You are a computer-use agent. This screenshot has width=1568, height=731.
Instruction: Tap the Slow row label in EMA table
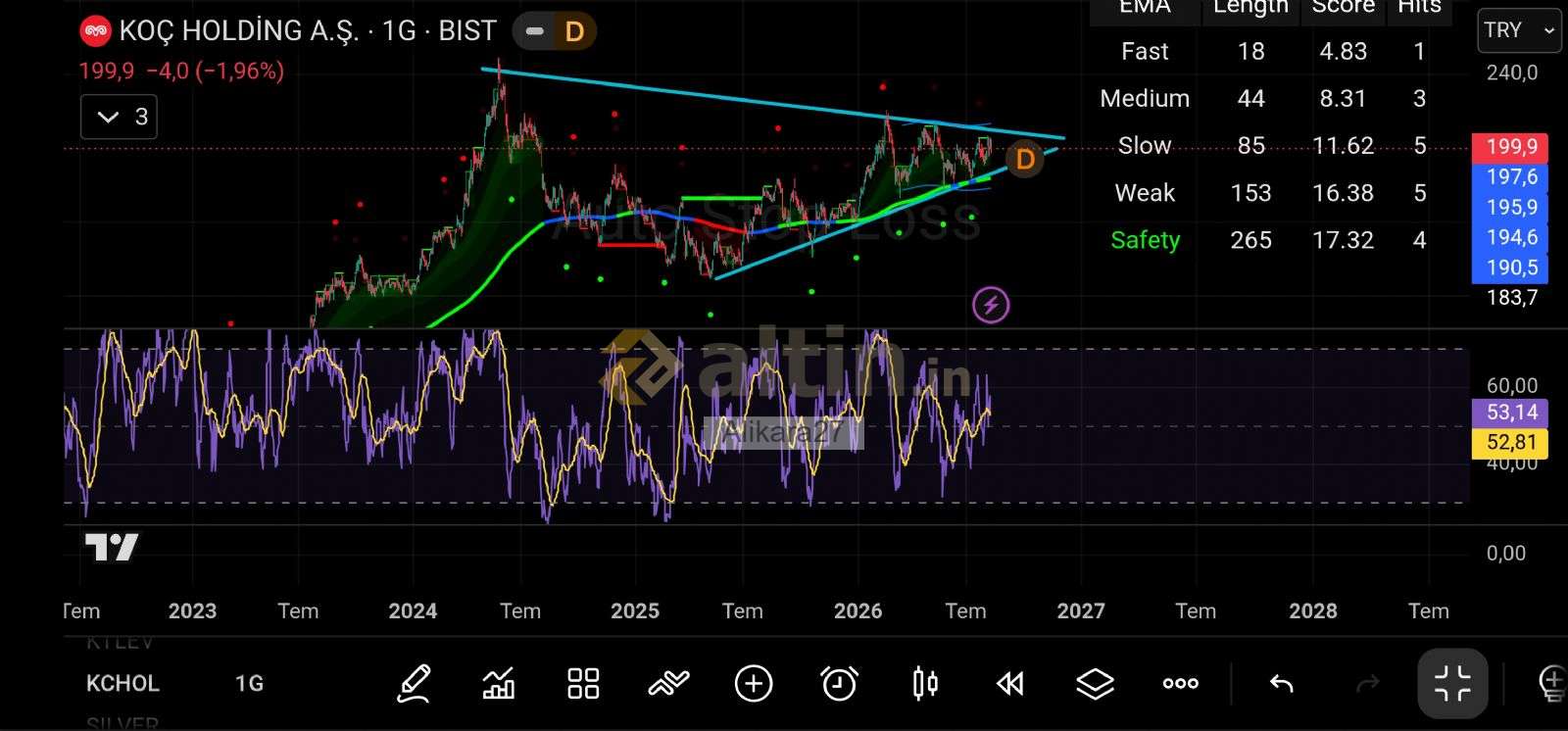pos(1145,145)
